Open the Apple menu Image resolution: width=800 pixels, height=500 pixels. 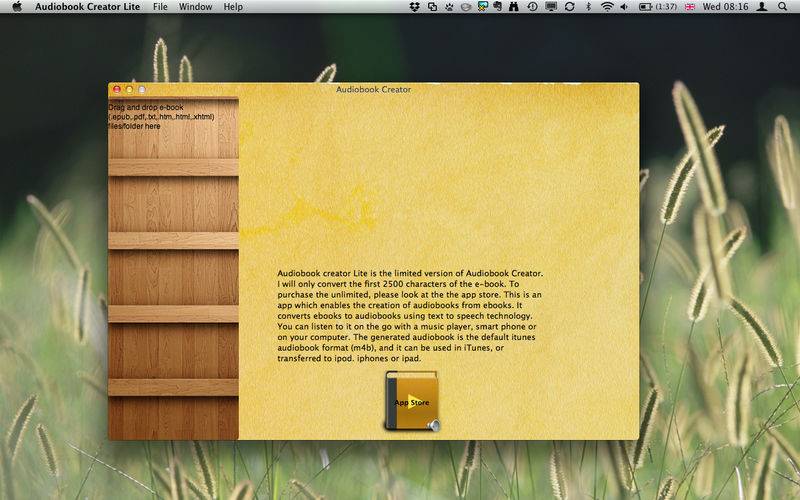pyautogui.click(x=17, y=7)
